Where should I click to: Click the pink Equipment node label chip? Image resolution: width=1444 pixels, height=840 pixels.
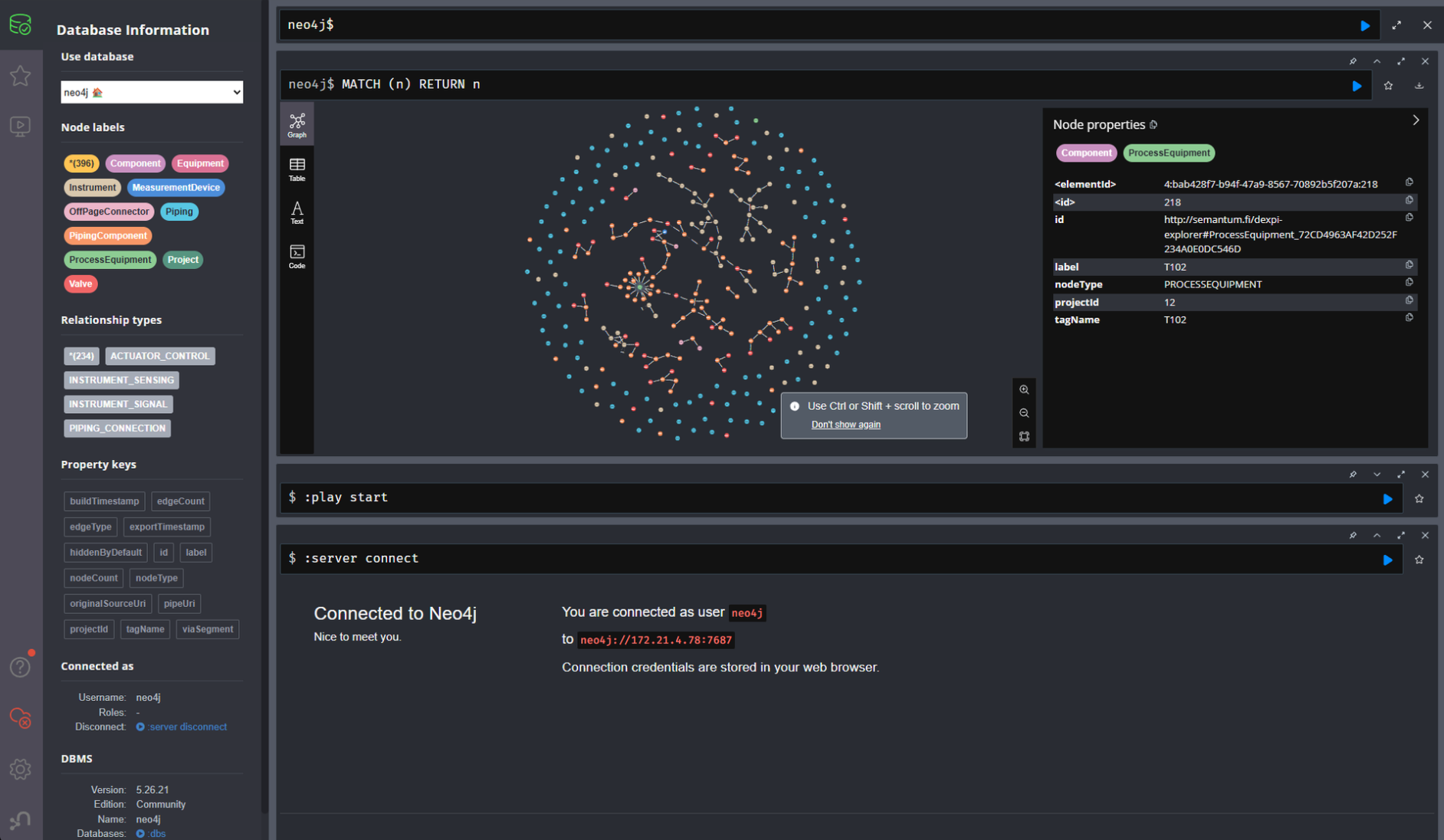[200, 163]
